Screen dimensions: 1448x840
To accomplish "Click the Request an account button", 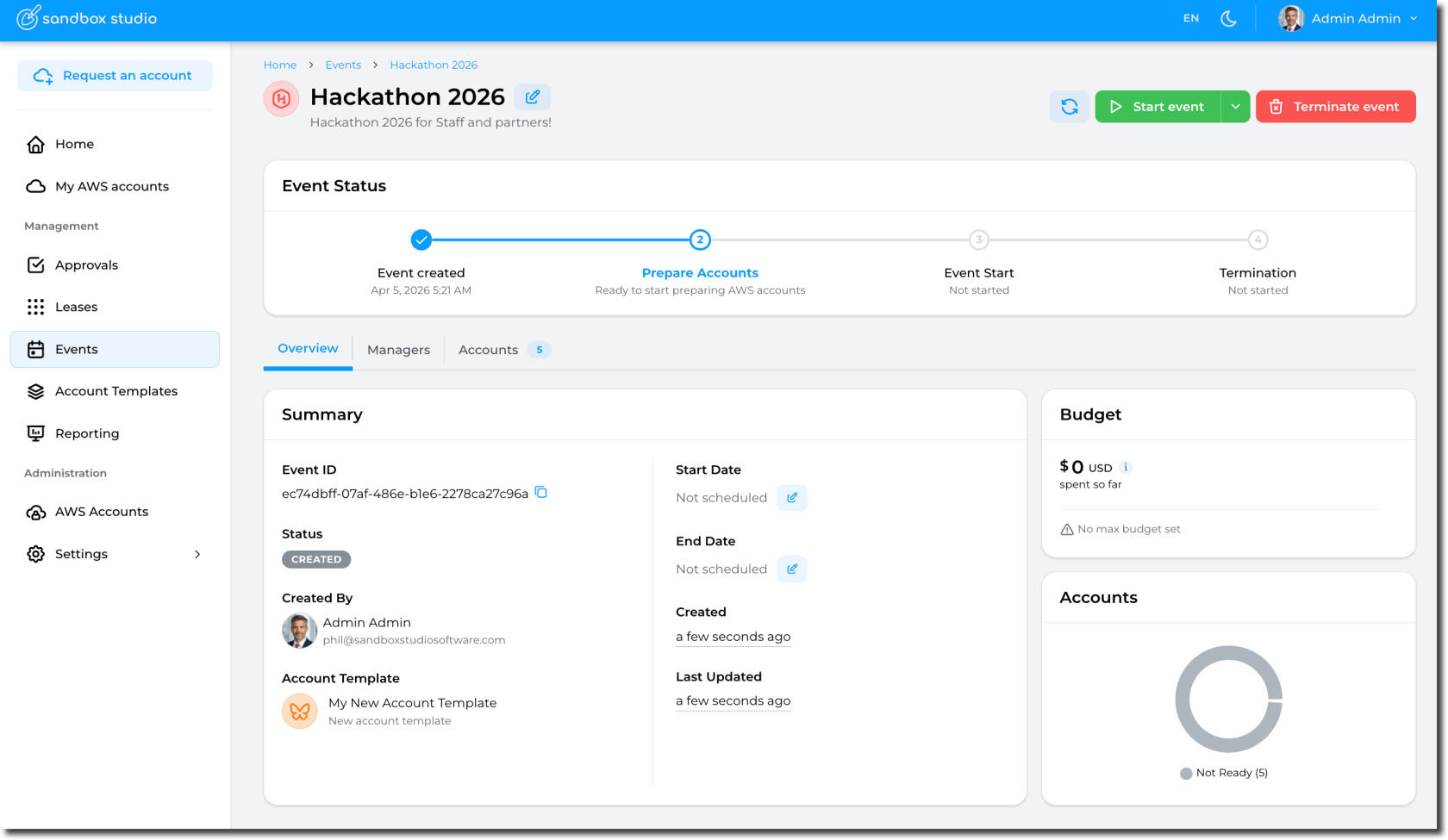I will (x=115, y=76).
